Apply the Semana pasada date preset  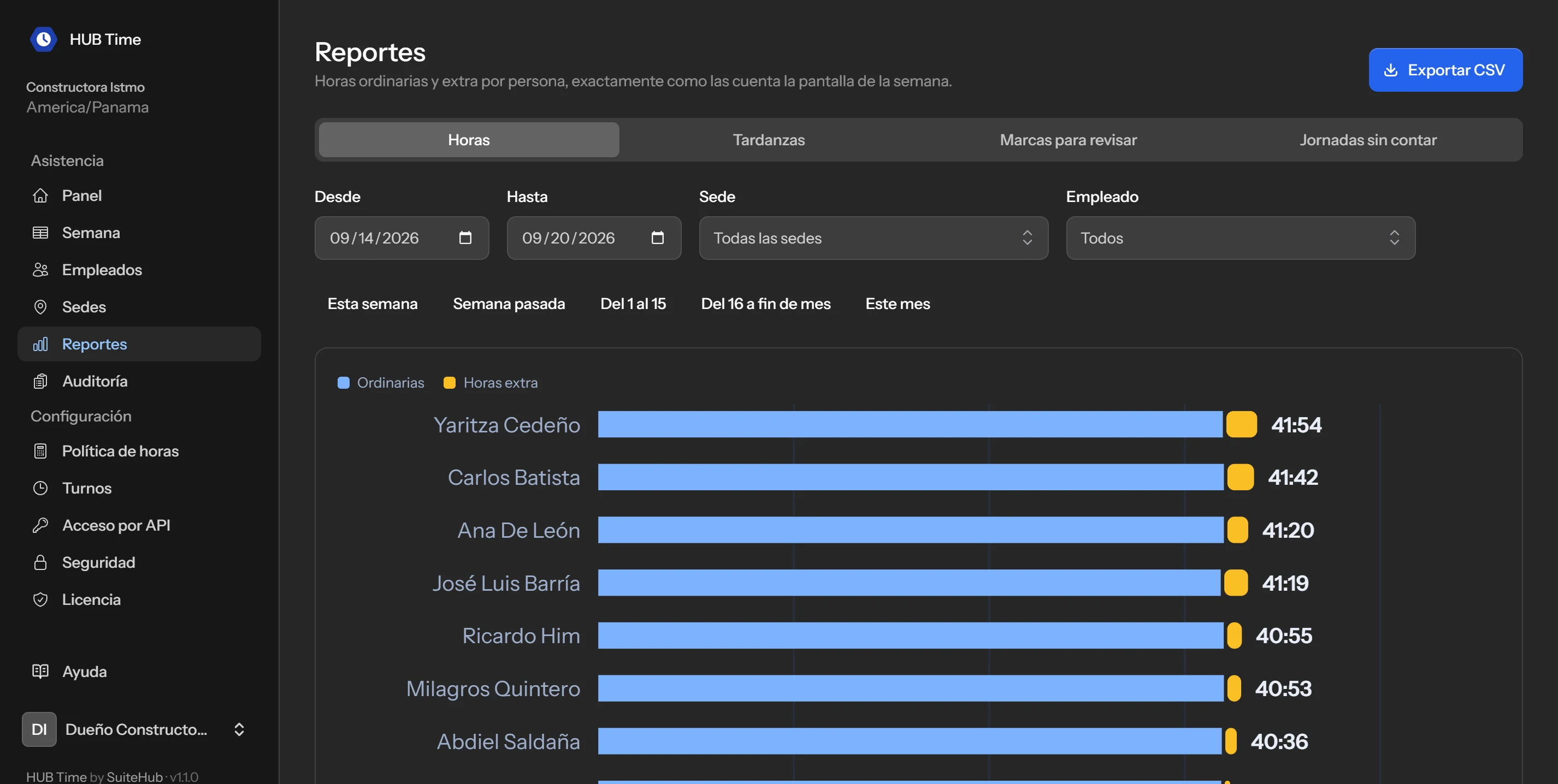(509, 304)
